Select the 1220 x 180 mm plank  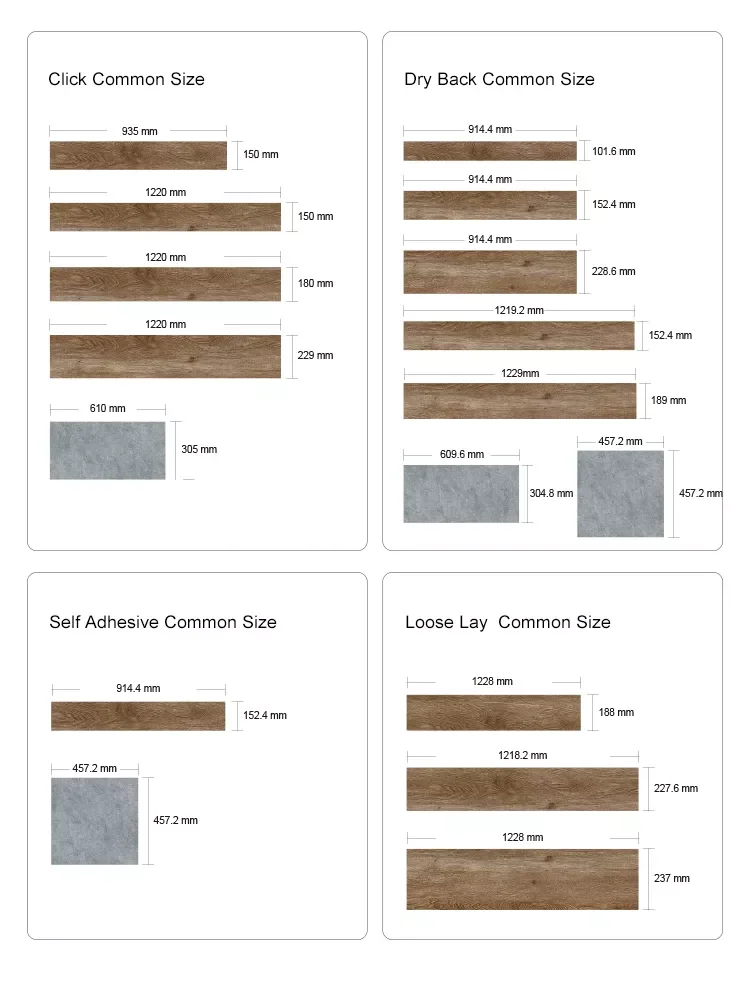click(165, 284)
